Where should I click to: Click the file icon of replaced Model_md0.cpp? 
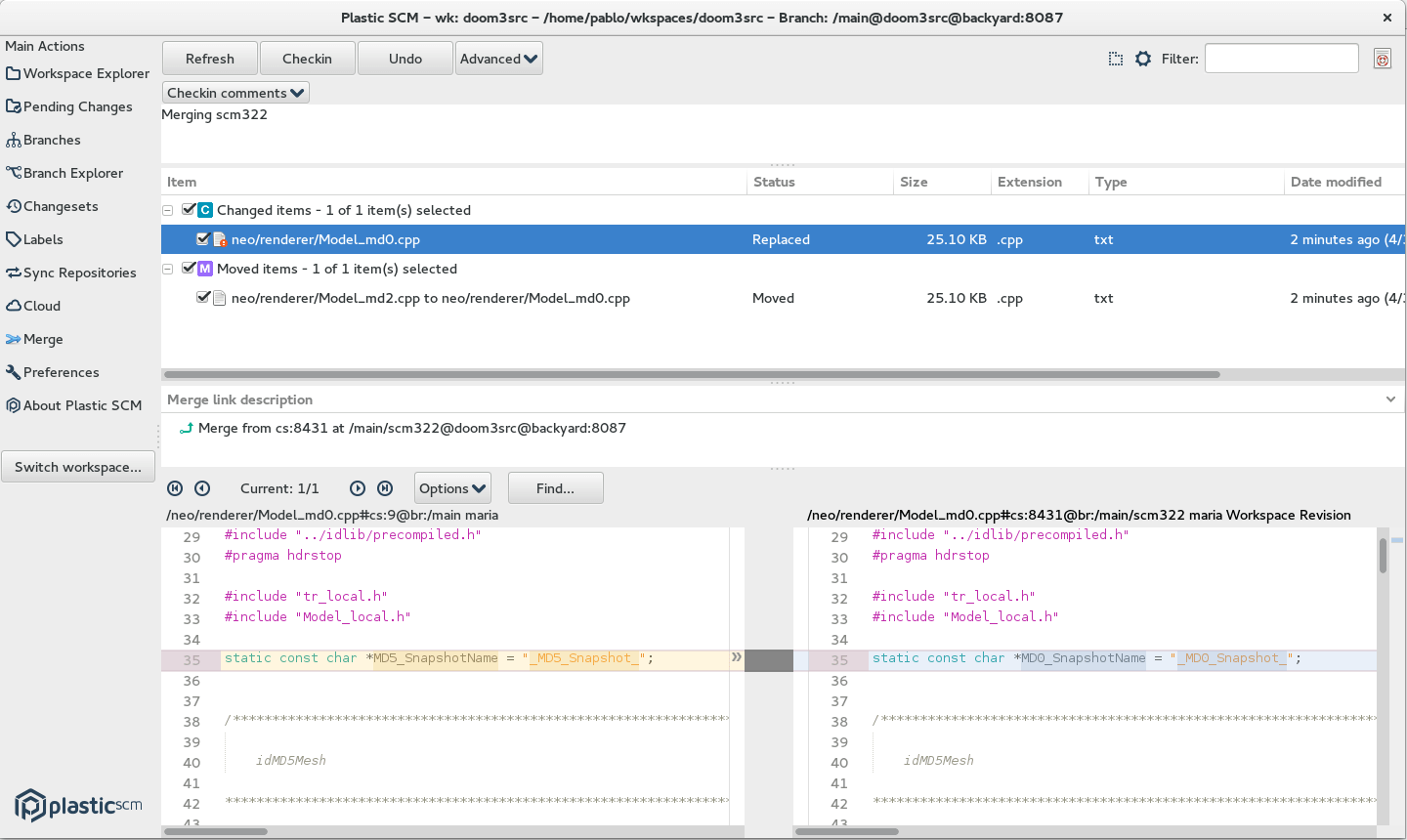click(x=220, y=239)
